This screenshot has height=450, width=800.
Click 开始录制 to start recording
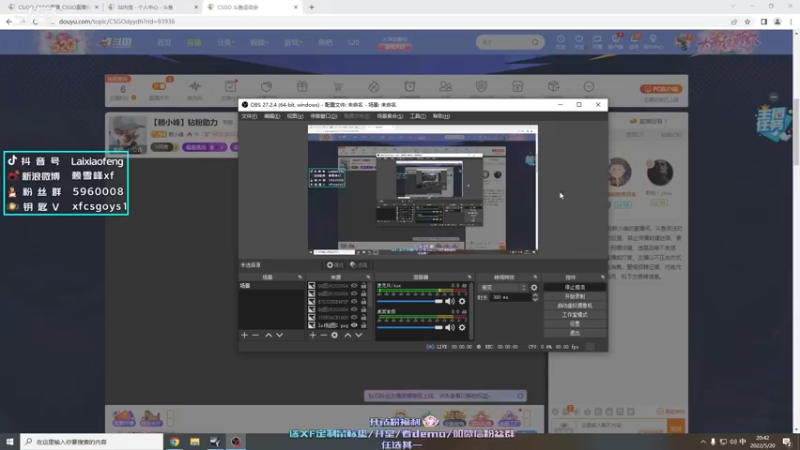pos(574,296)
